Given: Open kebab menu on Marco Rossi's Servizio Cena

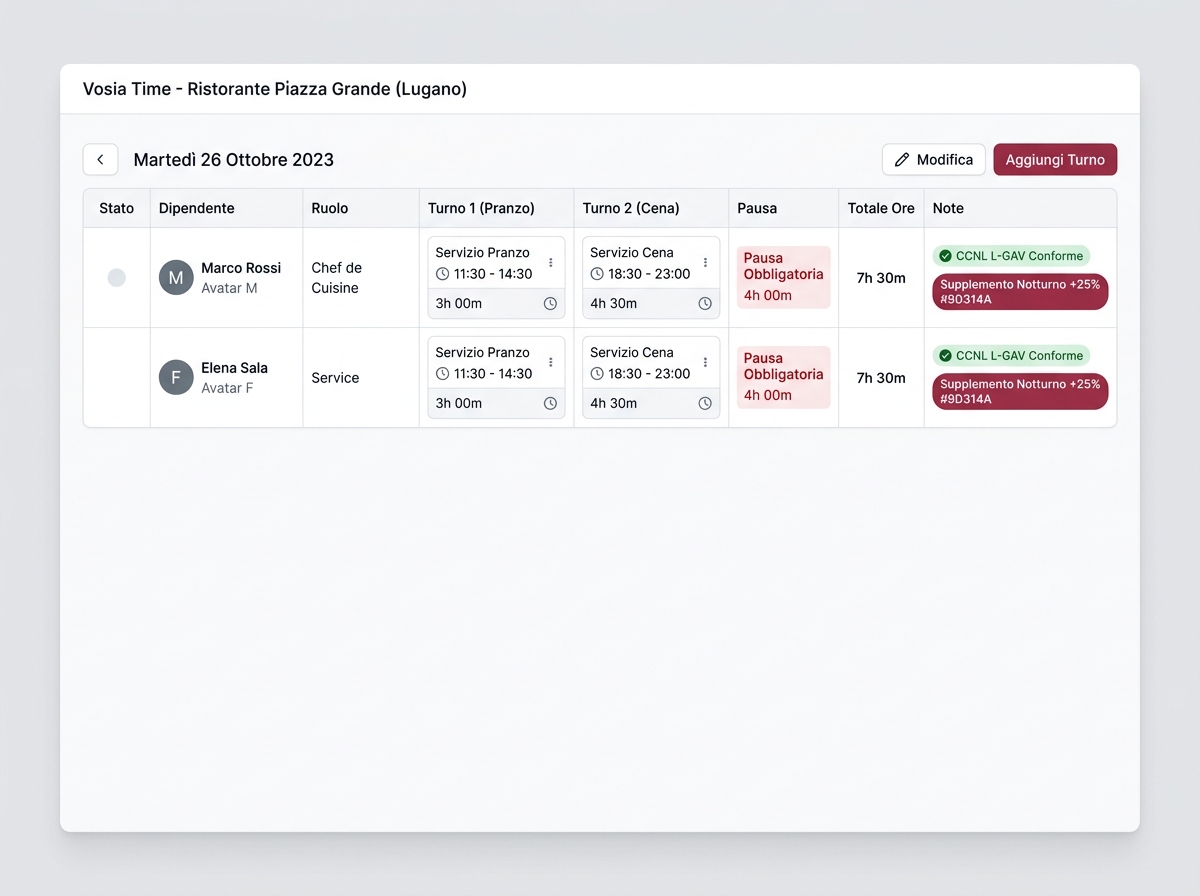Looking at the screenshot, I should 705,263.
